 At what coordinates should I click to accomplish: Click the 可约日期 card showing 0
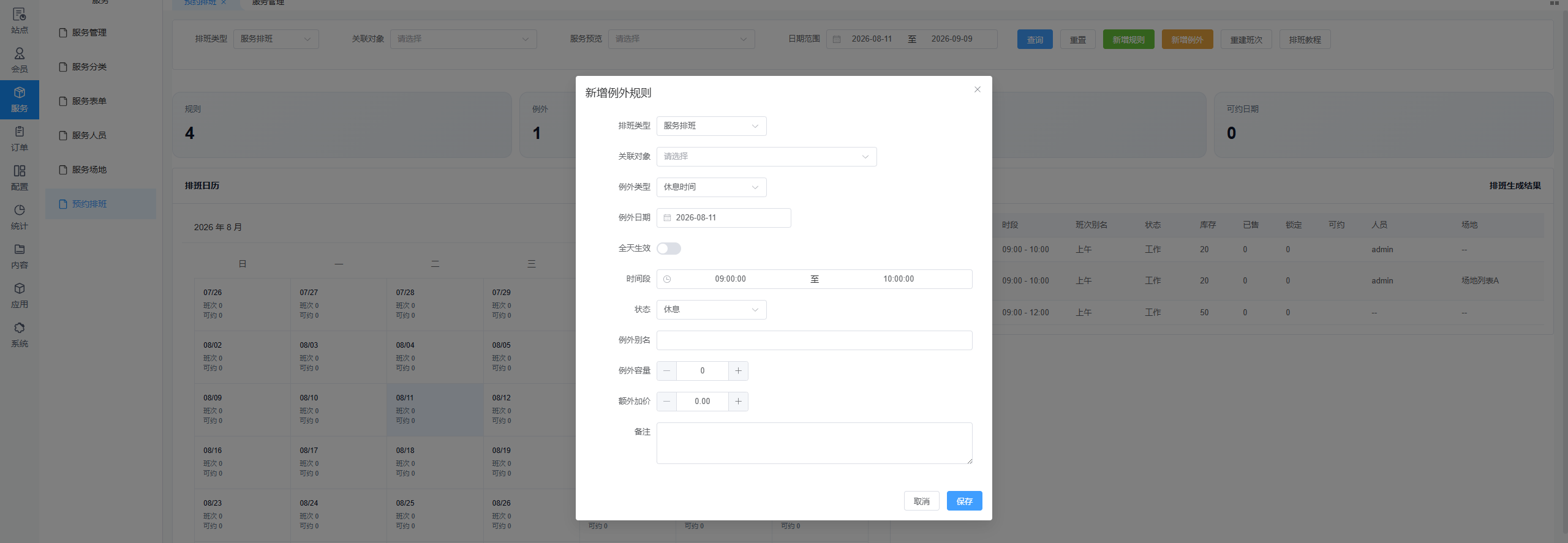coord(1384,125)
